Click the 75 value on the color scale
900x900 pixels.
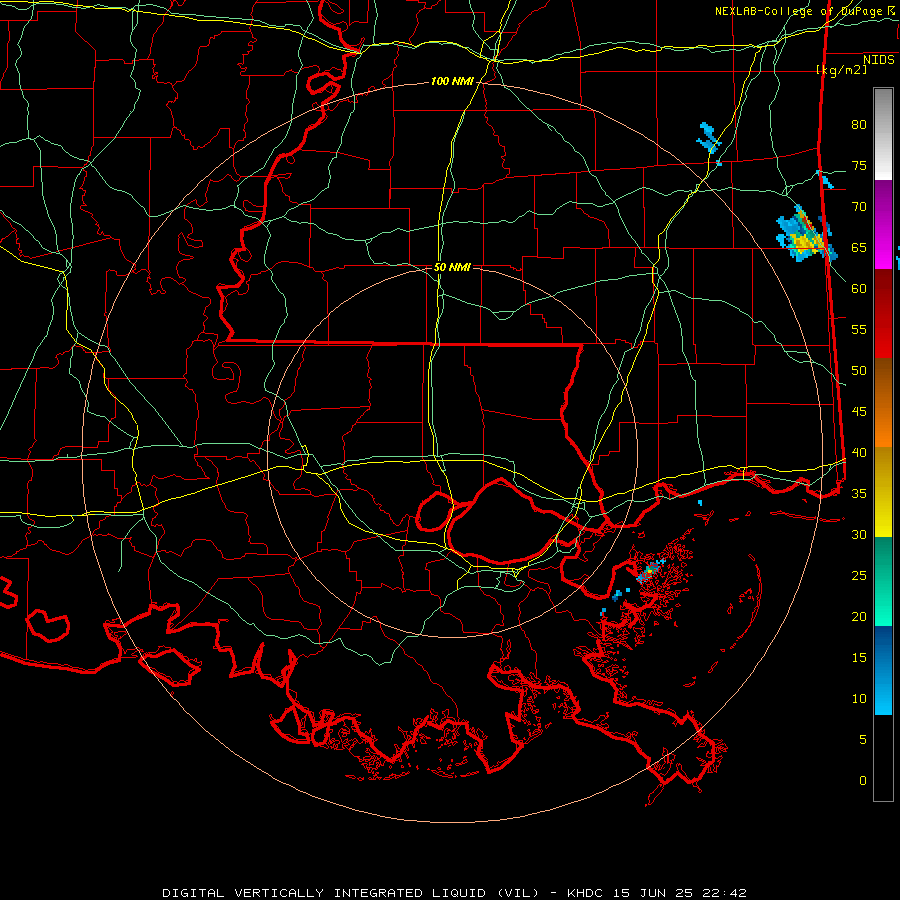[859, 165]
